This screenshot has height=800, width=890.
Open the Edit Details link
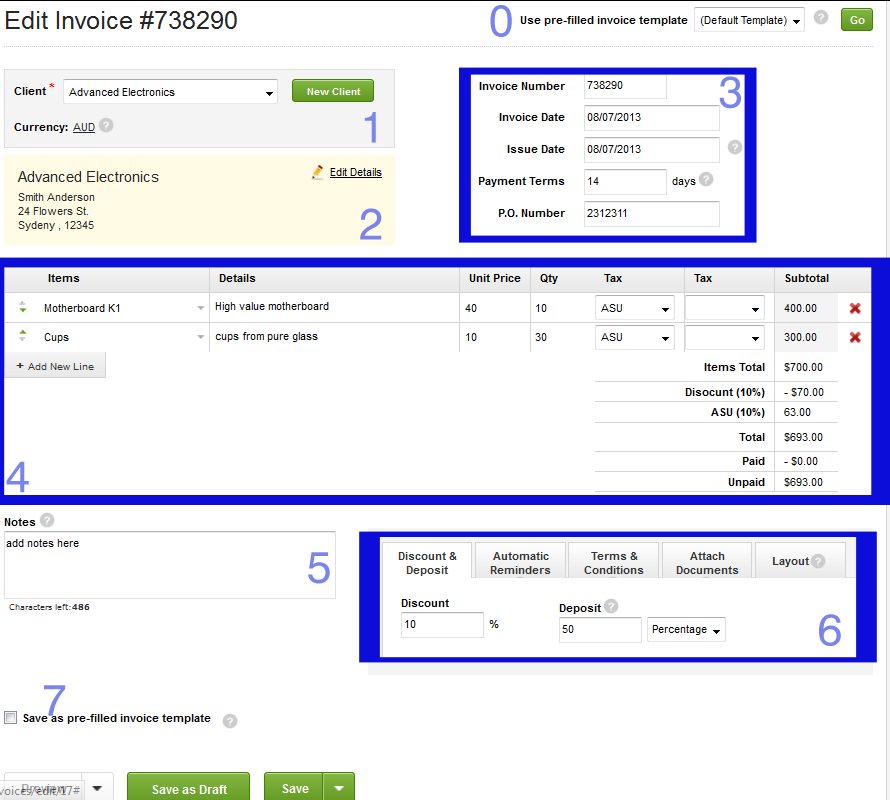[355, 172]
